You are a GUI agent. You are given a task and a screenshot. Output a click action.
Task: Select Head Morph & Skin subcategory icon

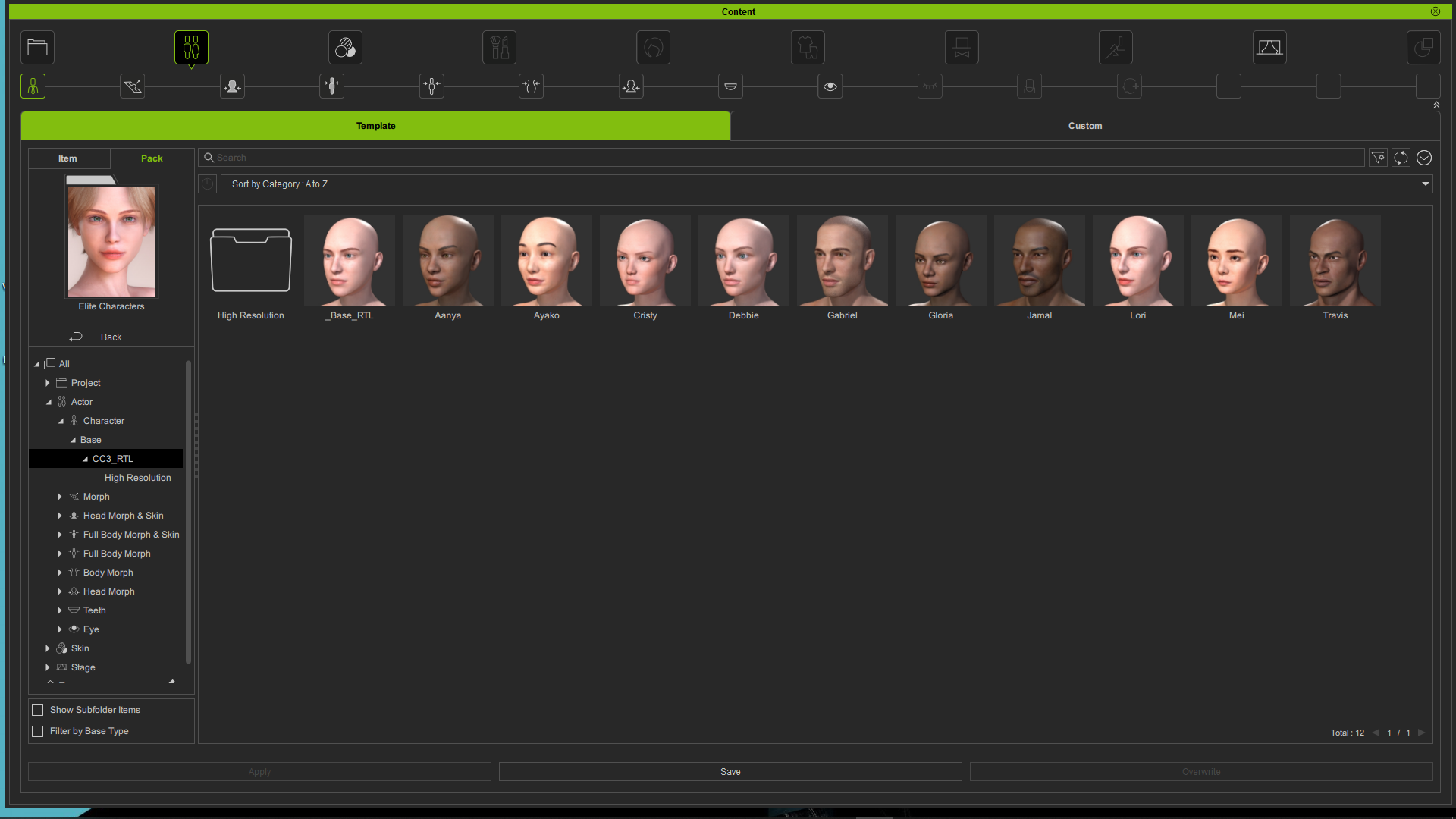tap(232, 86)
